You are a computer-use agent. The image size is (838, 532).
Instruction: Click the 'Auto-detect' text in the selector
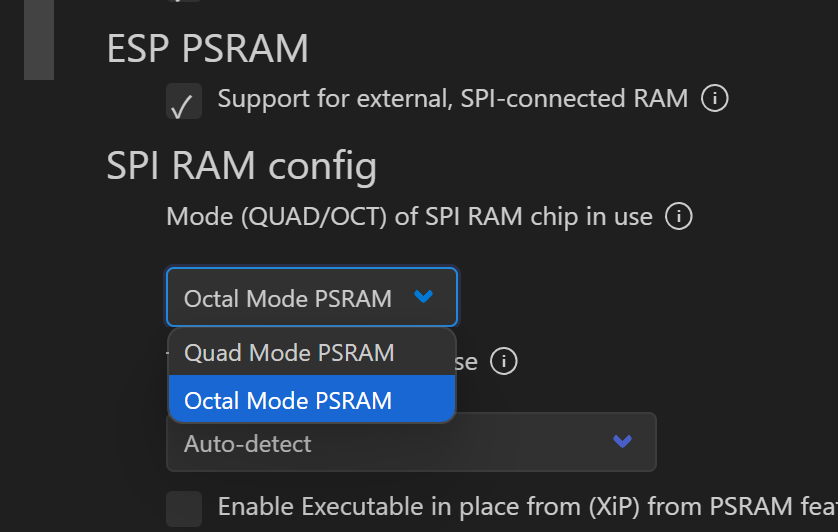tap(248, 443)
